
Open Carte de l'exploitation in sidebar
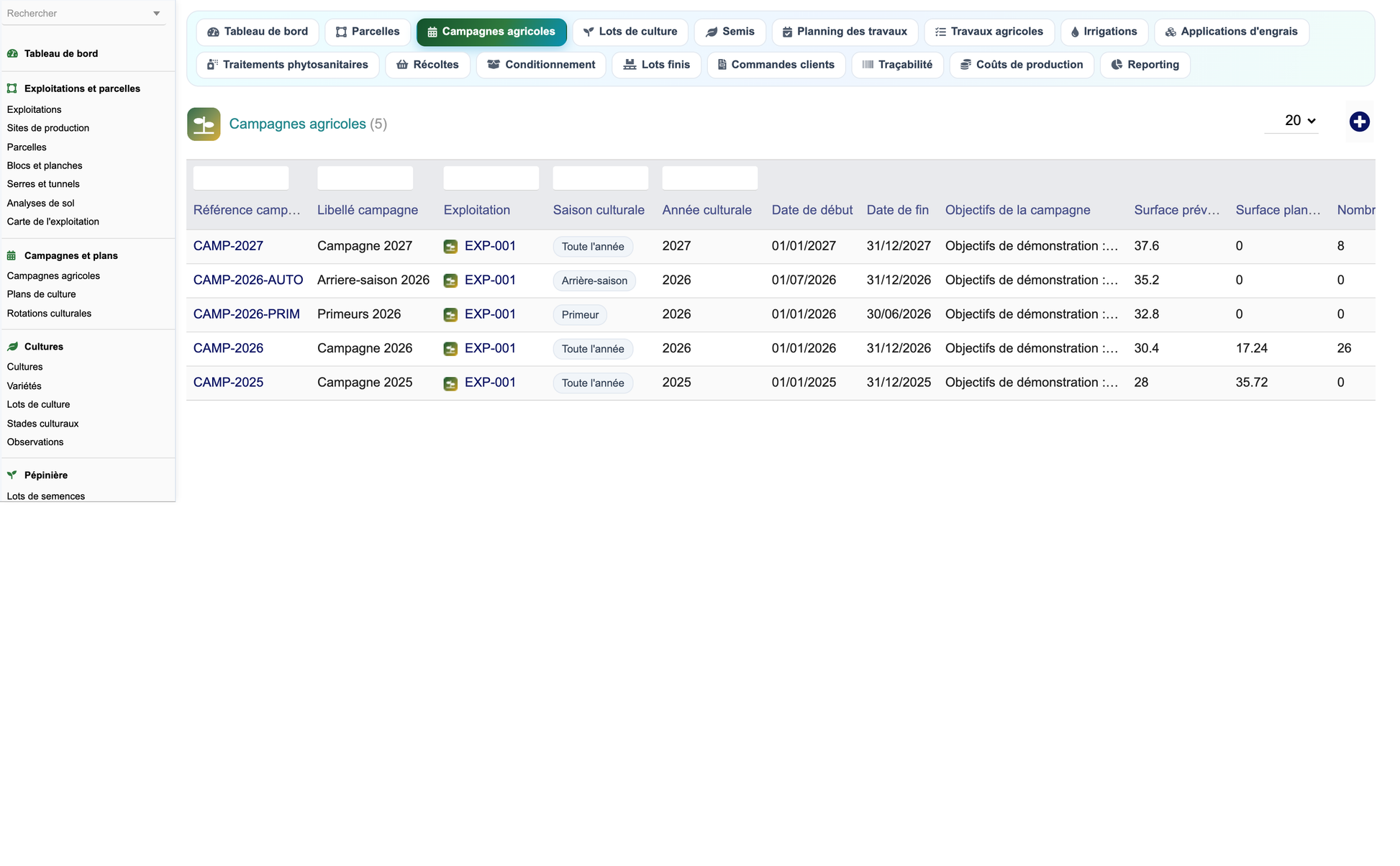point(53,222)
